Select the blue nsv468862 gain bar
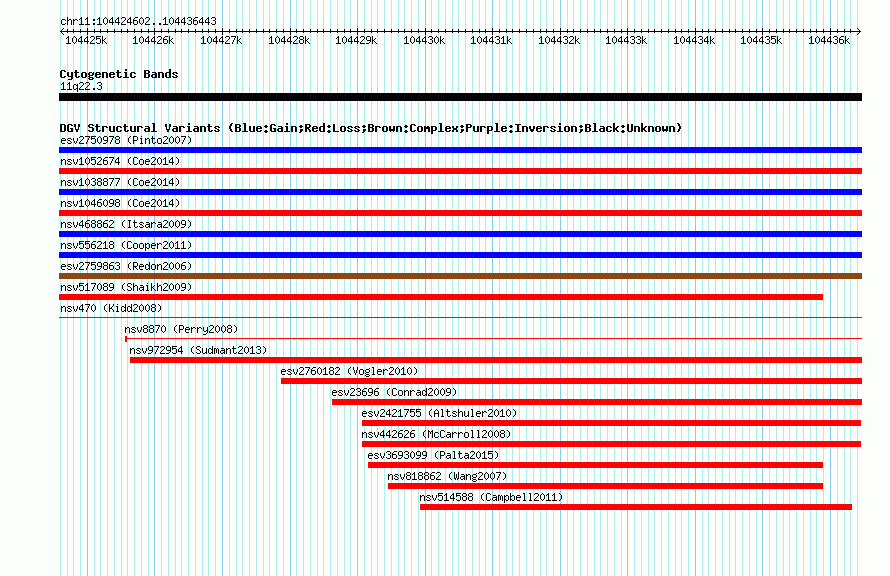Image resolution: width=890 pixels, height=576 pixels. [460, 234]
